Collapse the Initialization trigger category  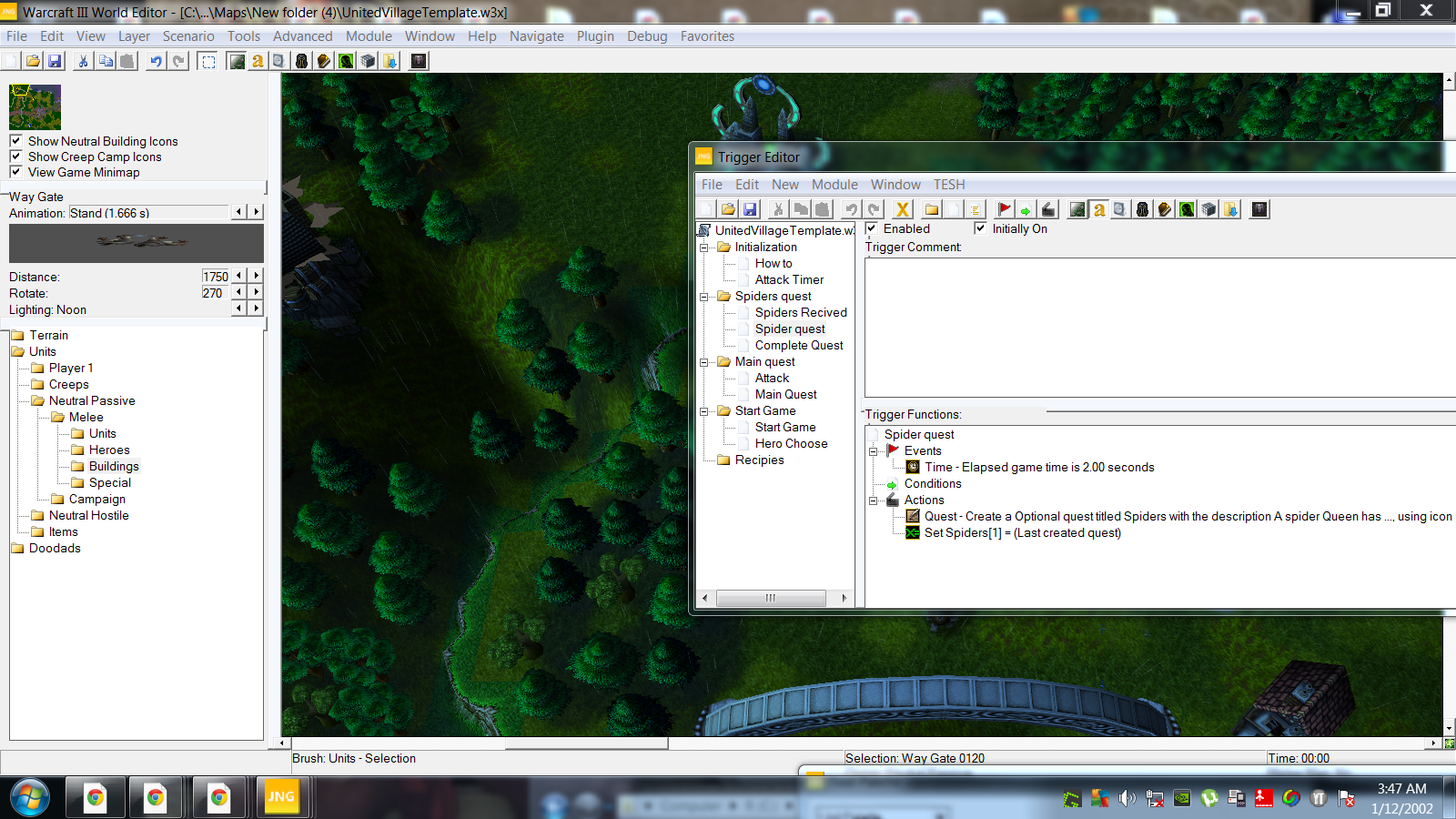pyautogui.click(x=703, y=248)
